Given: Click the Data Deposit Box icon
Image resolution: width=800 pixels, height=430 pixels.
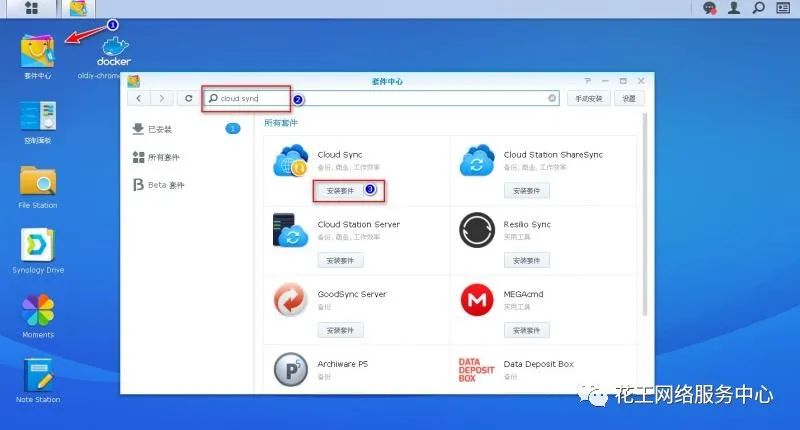Looking at the screenshot, I should coord(477,370).
